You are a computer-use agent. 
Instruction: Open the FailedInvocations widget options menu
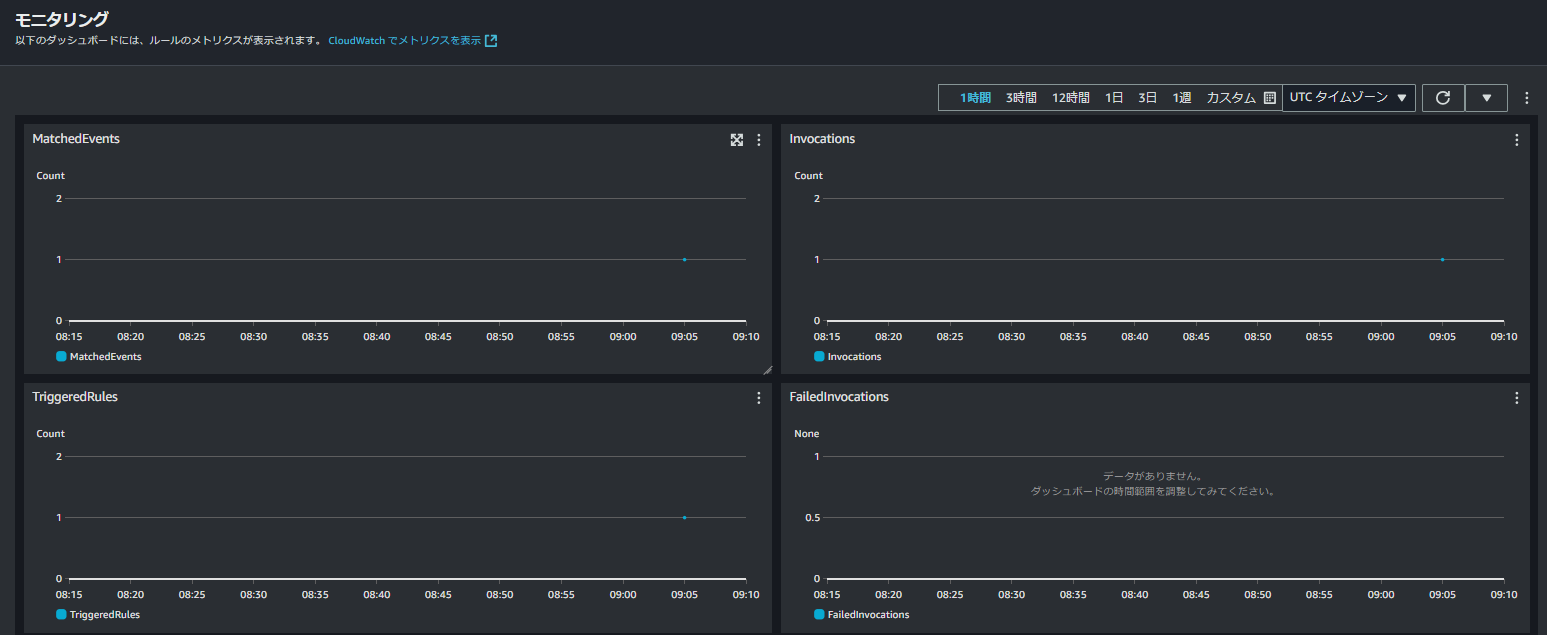(1516, 397)
